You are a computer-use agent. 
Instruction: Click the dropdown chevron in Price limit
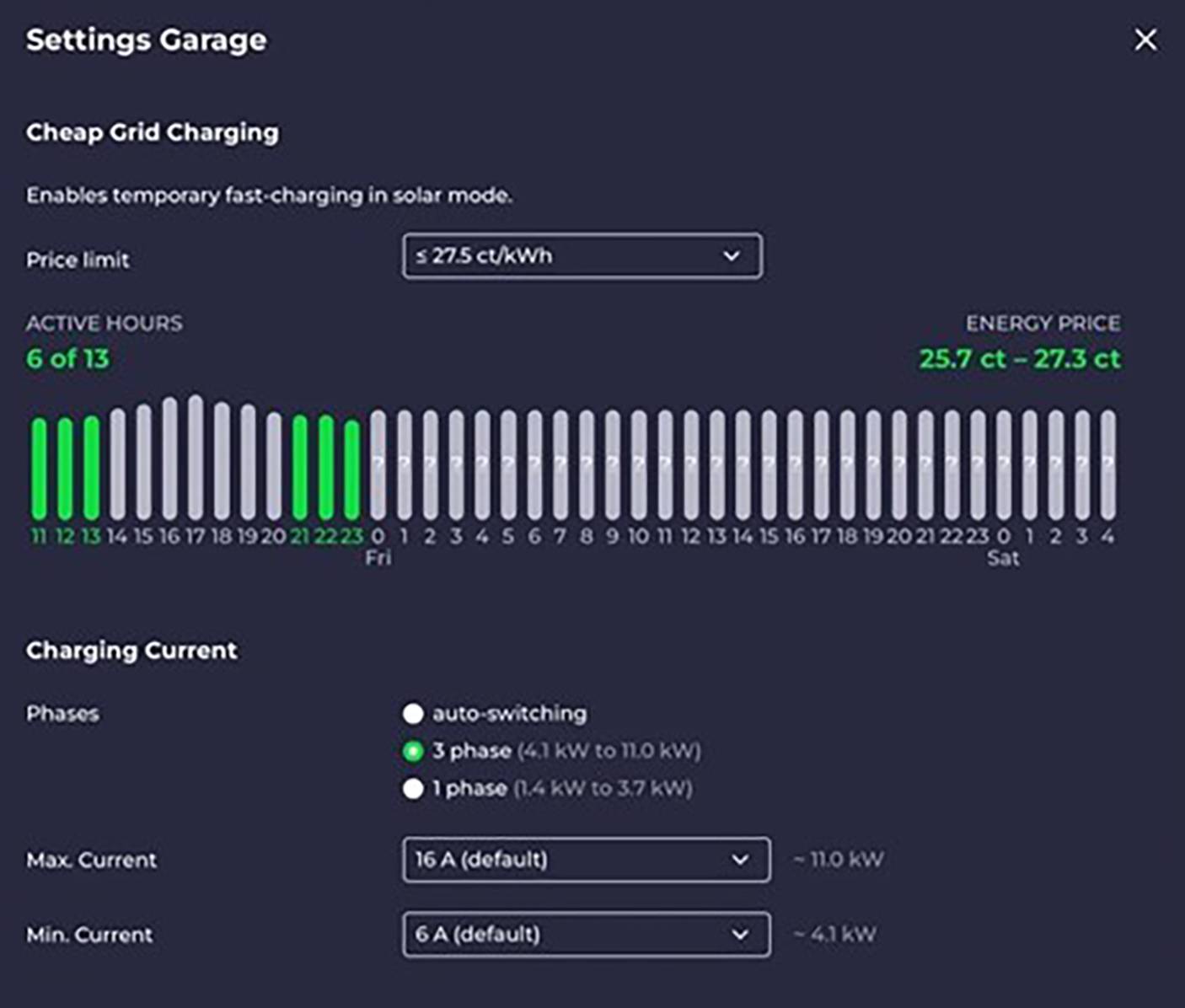[732, 256]
